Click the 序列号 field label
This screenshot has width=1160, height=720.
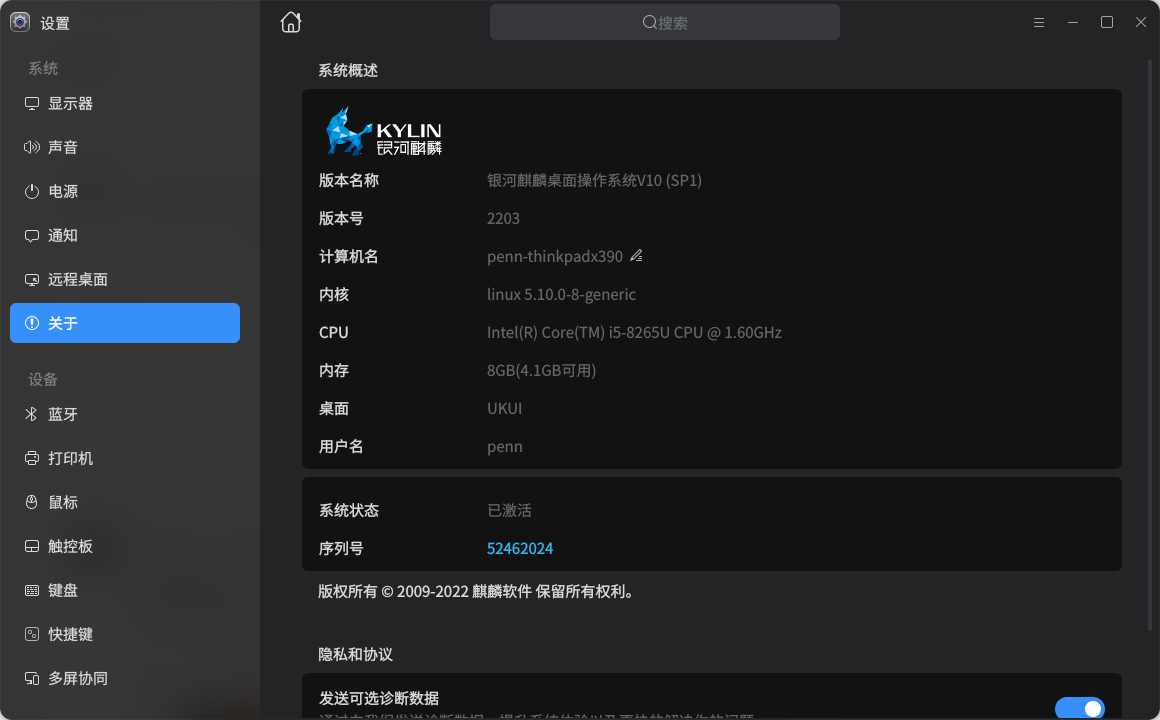341,548
